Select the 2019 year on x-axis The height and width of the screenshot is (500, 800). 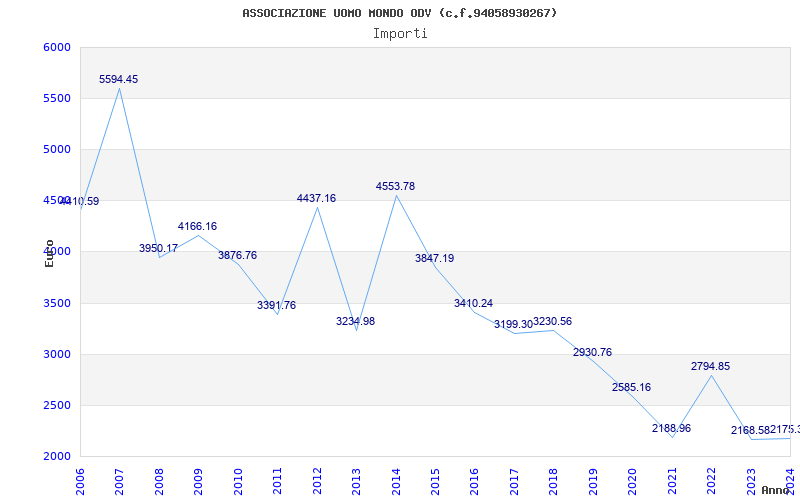593,482
